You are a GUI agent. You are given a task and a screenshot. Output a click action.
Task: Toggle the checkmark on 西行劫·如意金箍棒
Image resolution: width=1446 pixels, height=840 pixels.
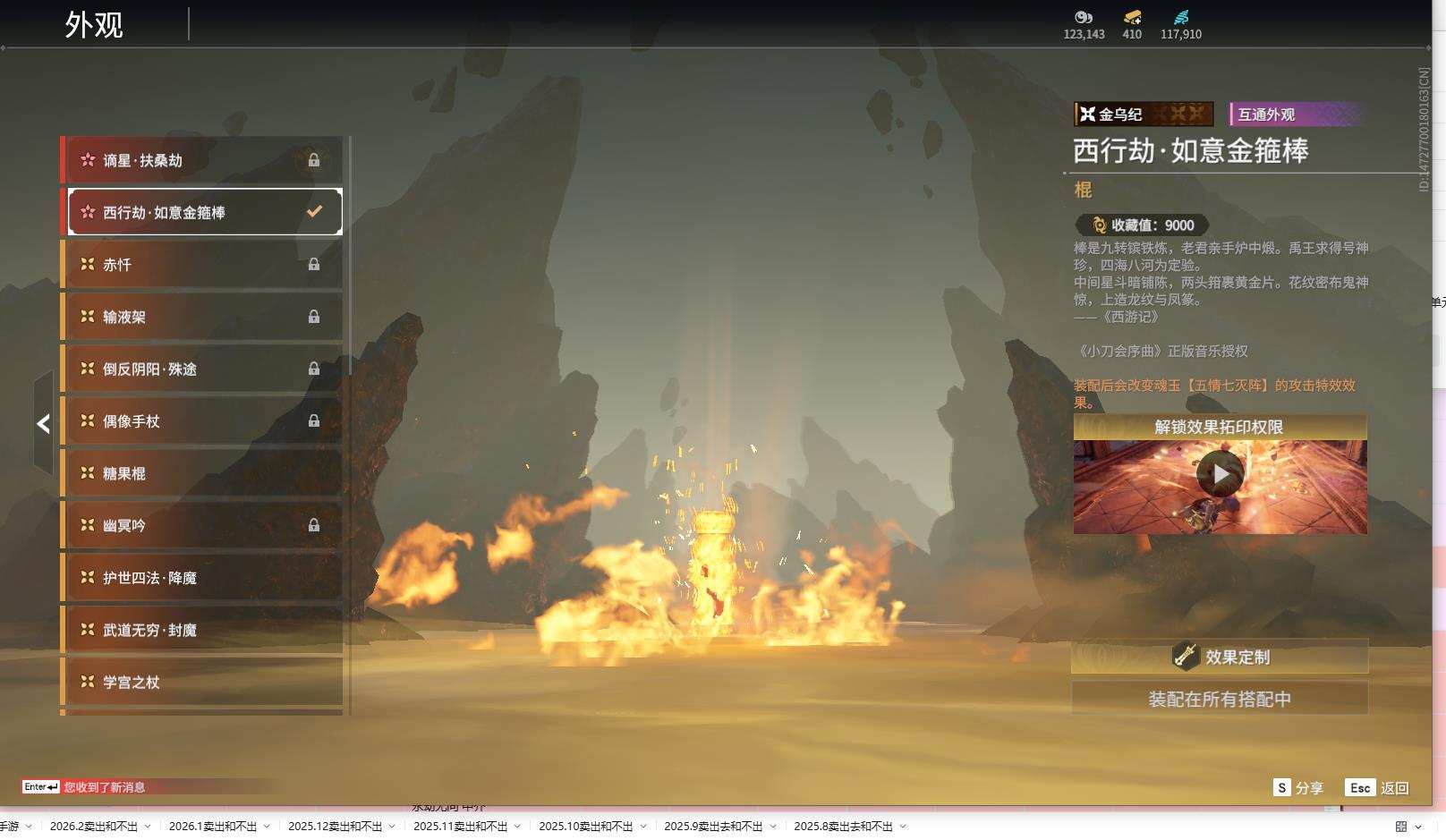314,212
